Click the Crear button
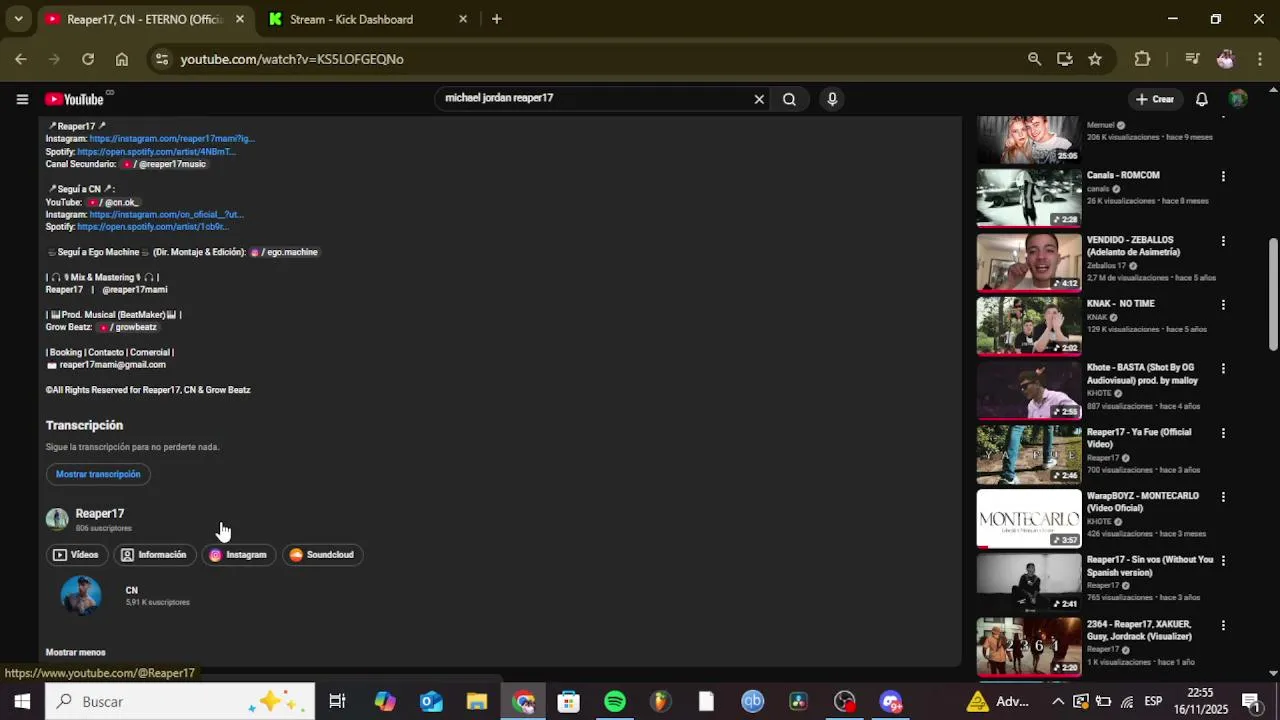 click(1155, 99)
